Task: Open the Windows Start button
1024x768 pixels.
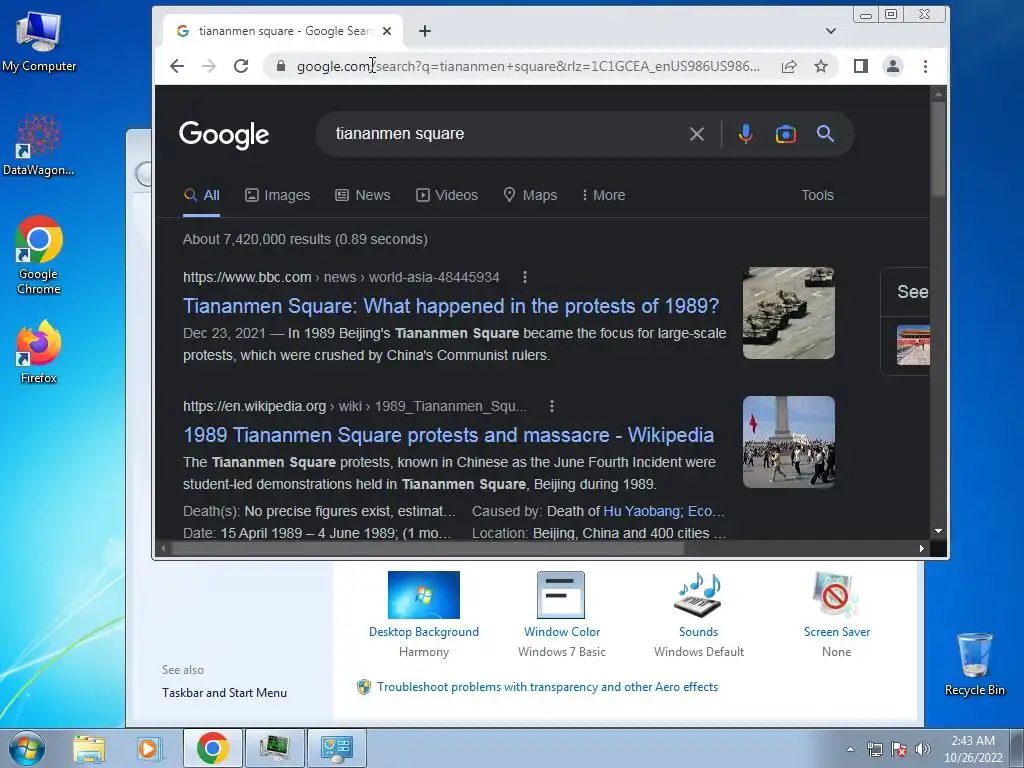Action: (x=27, y=748)
